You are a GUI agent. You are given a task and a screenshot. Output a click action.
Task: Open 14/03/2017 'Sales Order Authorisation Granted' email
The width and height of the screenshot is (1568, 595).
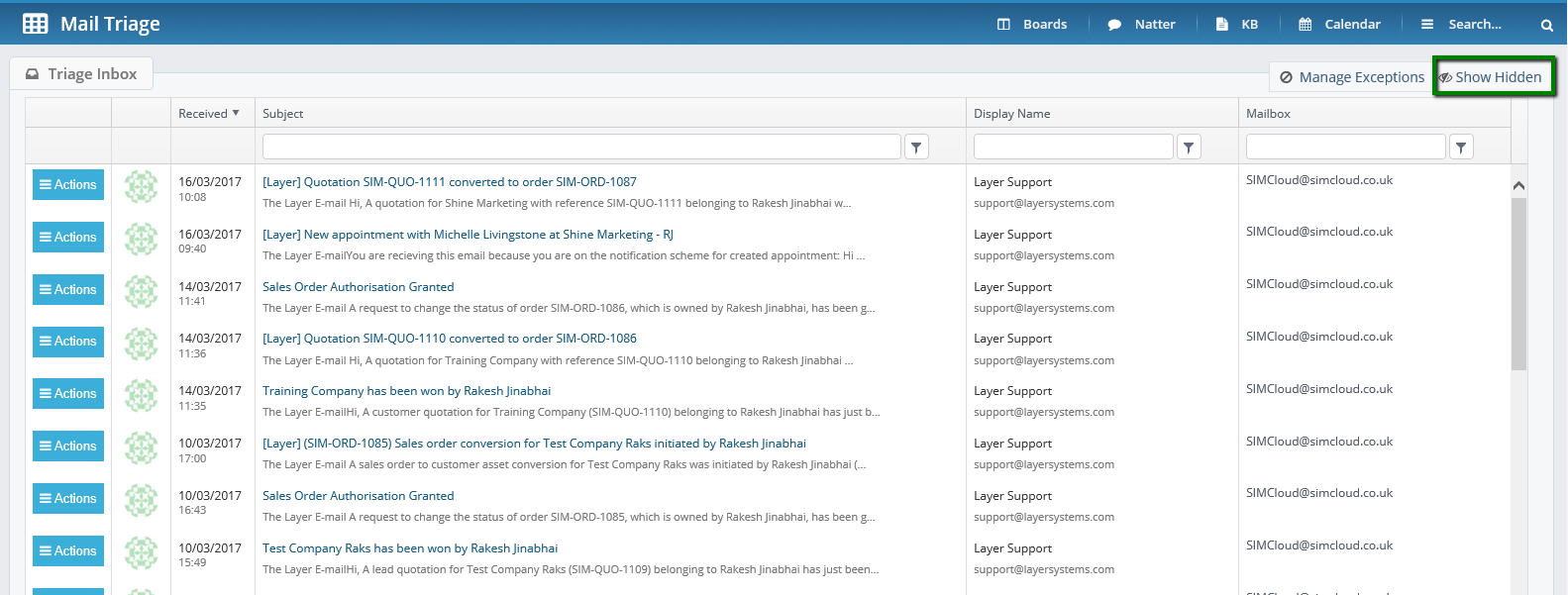coord(358,287)
